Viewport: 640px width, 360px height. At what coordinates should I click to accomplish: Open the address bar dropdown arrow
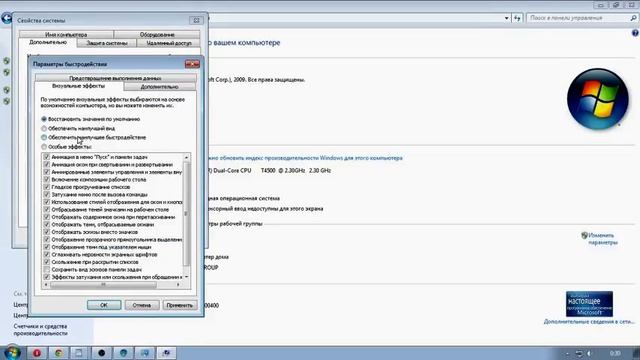click(x=507, y=18)
